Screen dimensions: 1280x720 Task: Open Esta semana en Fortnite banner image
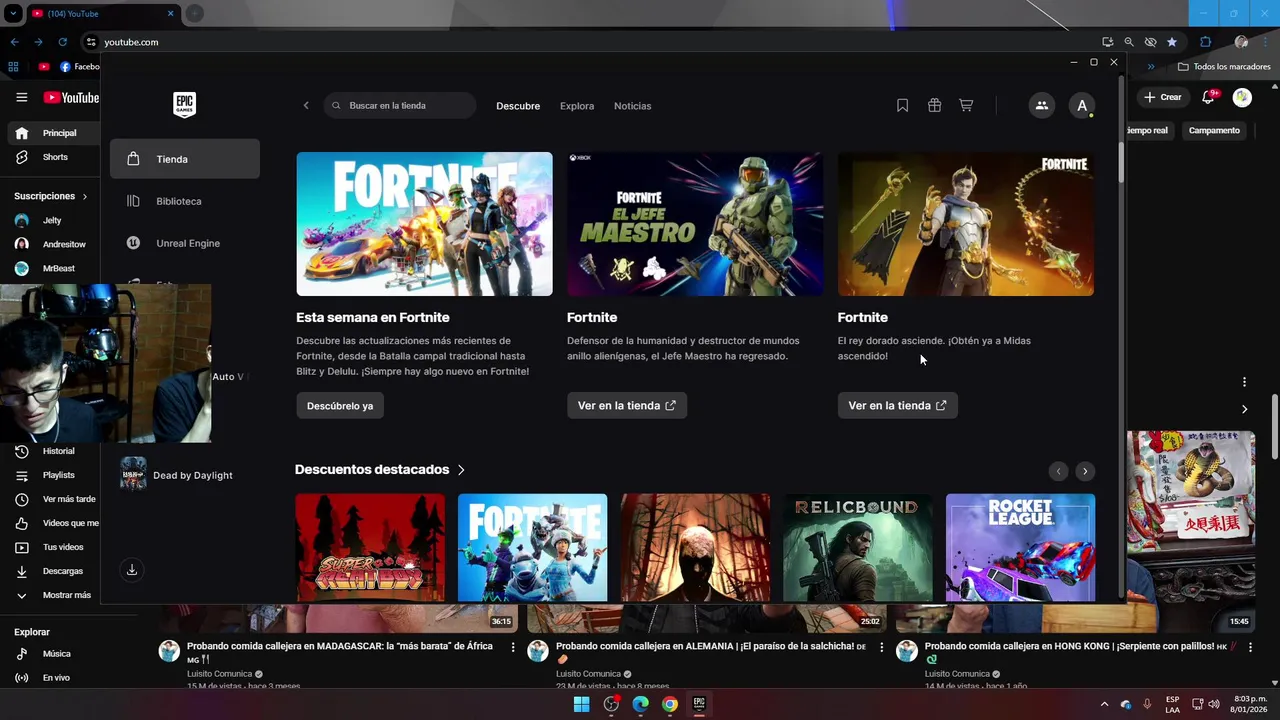[x=424, y=224]
